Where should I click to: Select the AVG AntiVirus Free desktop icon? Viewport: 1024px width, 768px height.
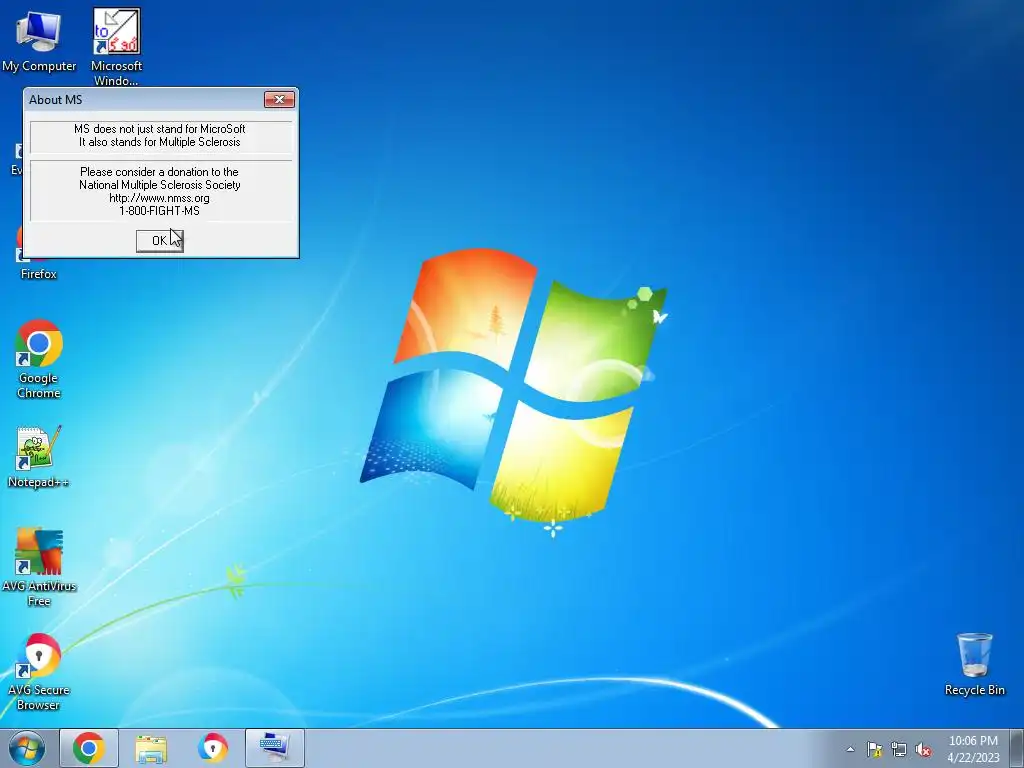[39, 567]
